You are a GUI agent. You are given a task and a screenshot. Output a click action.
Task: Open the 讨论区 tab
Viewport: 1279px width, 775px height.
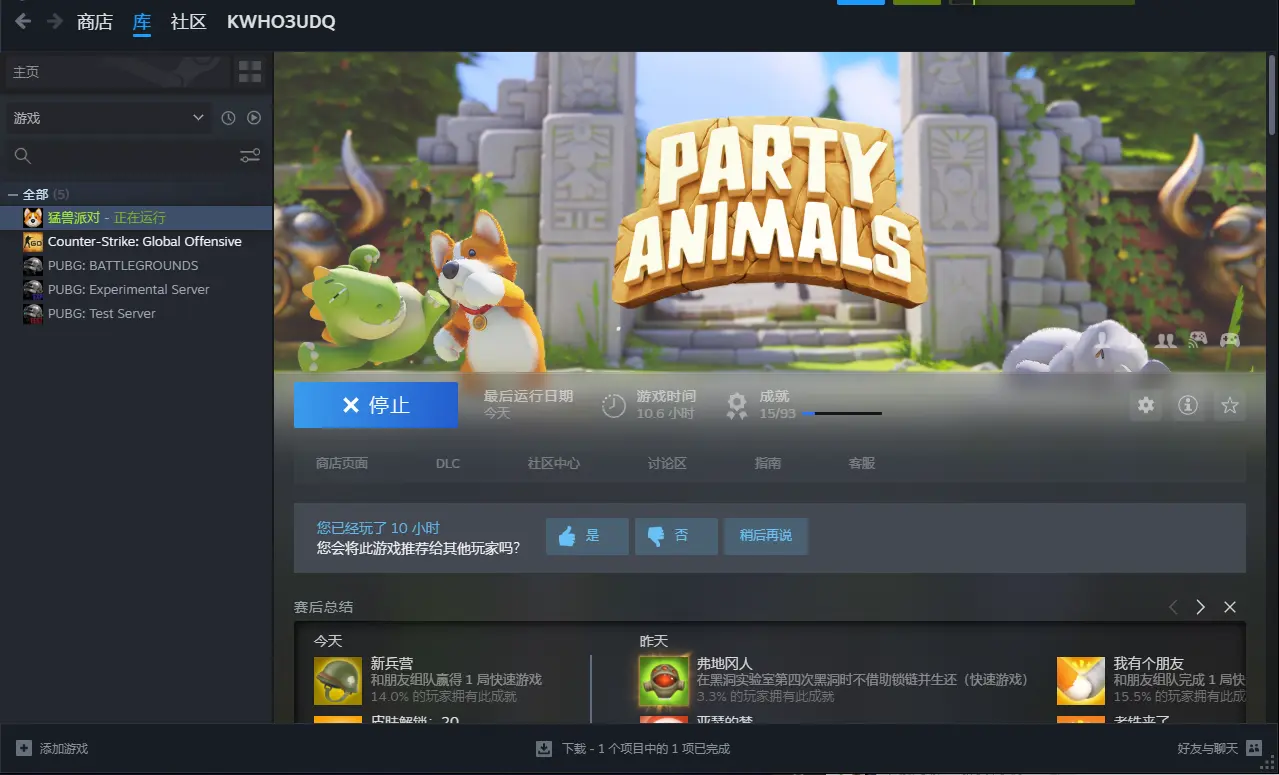(667, 463)
